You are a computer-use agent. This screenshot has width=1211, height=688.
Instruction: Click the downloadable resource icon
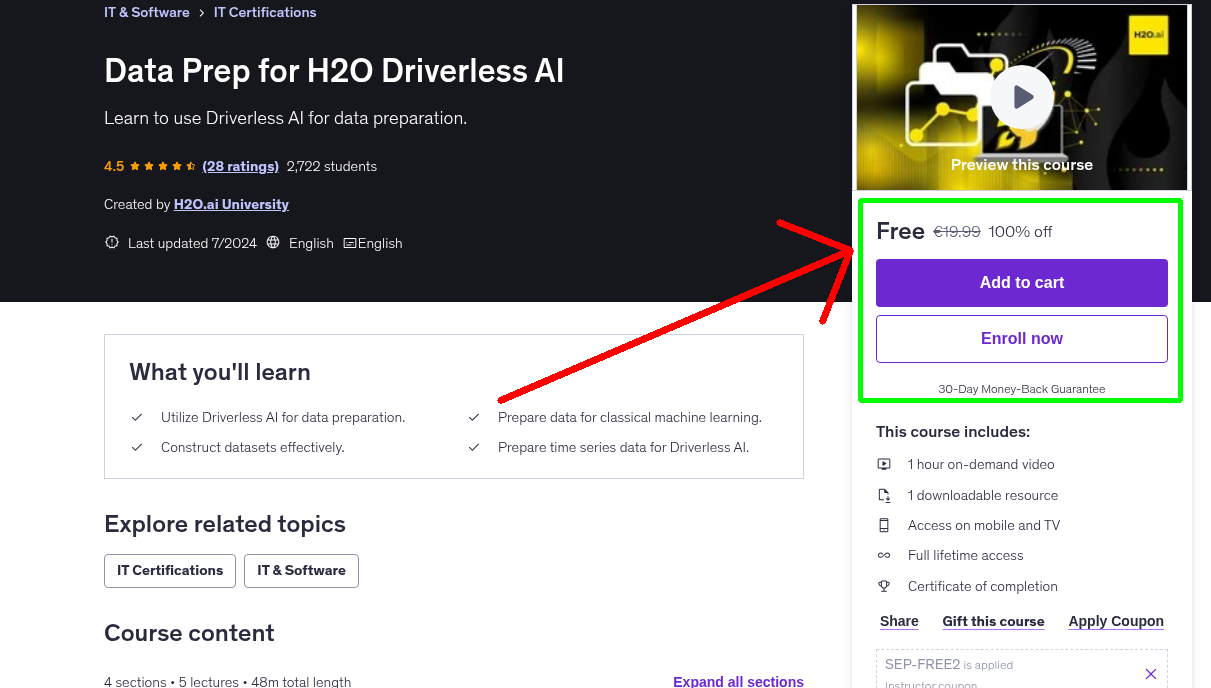pos(884,494)
